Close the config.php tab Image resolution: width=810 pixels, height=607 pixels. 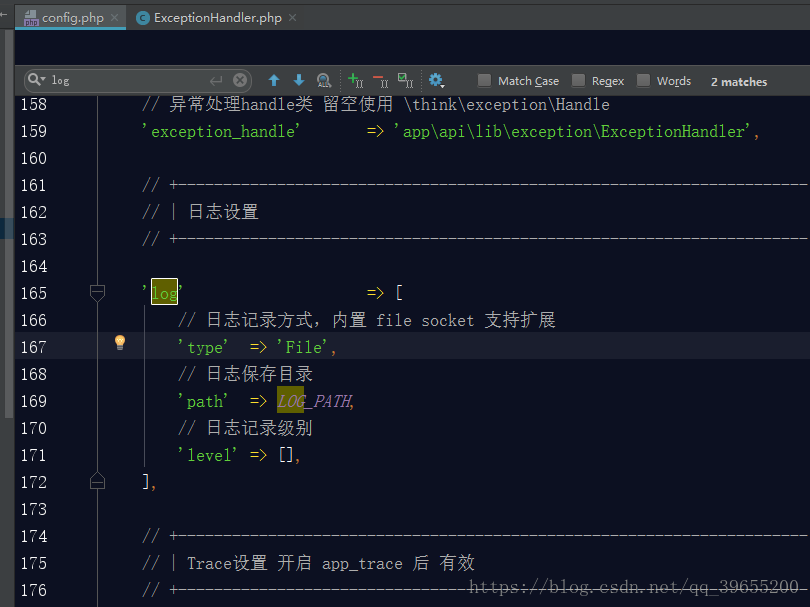pos(115,18)
